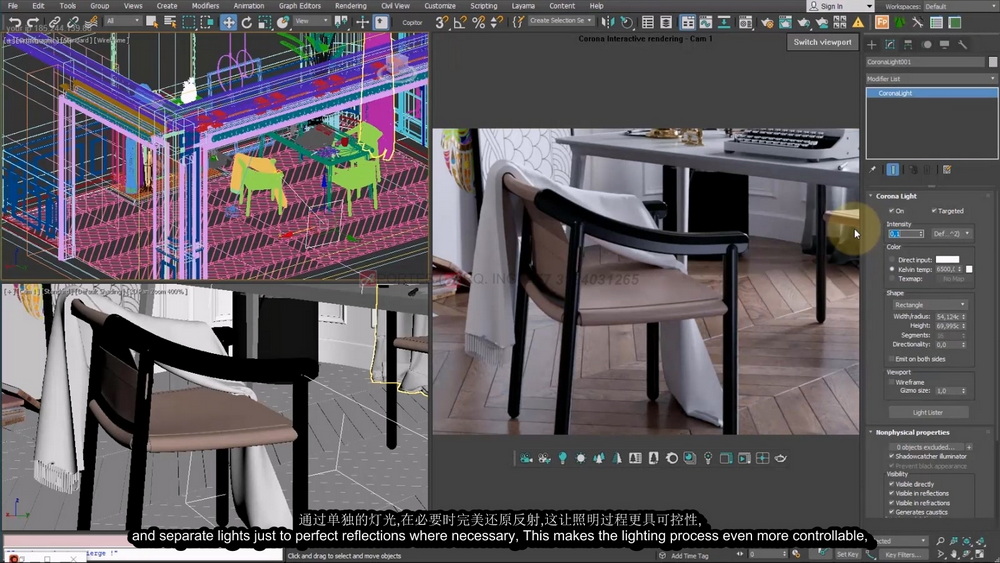Activate the Select and Move tool

[228, 22]
